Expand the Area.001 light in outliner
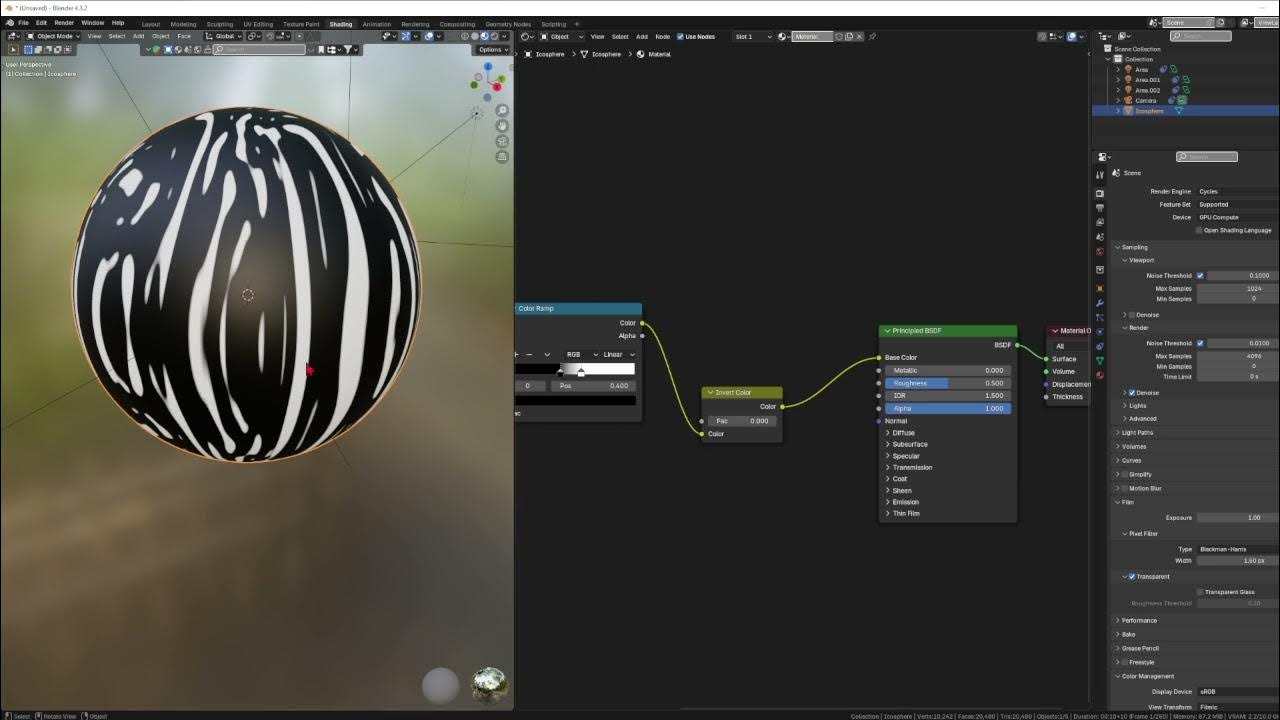Viewport: 1280px width, 720px height. (x=1118, y=80)
